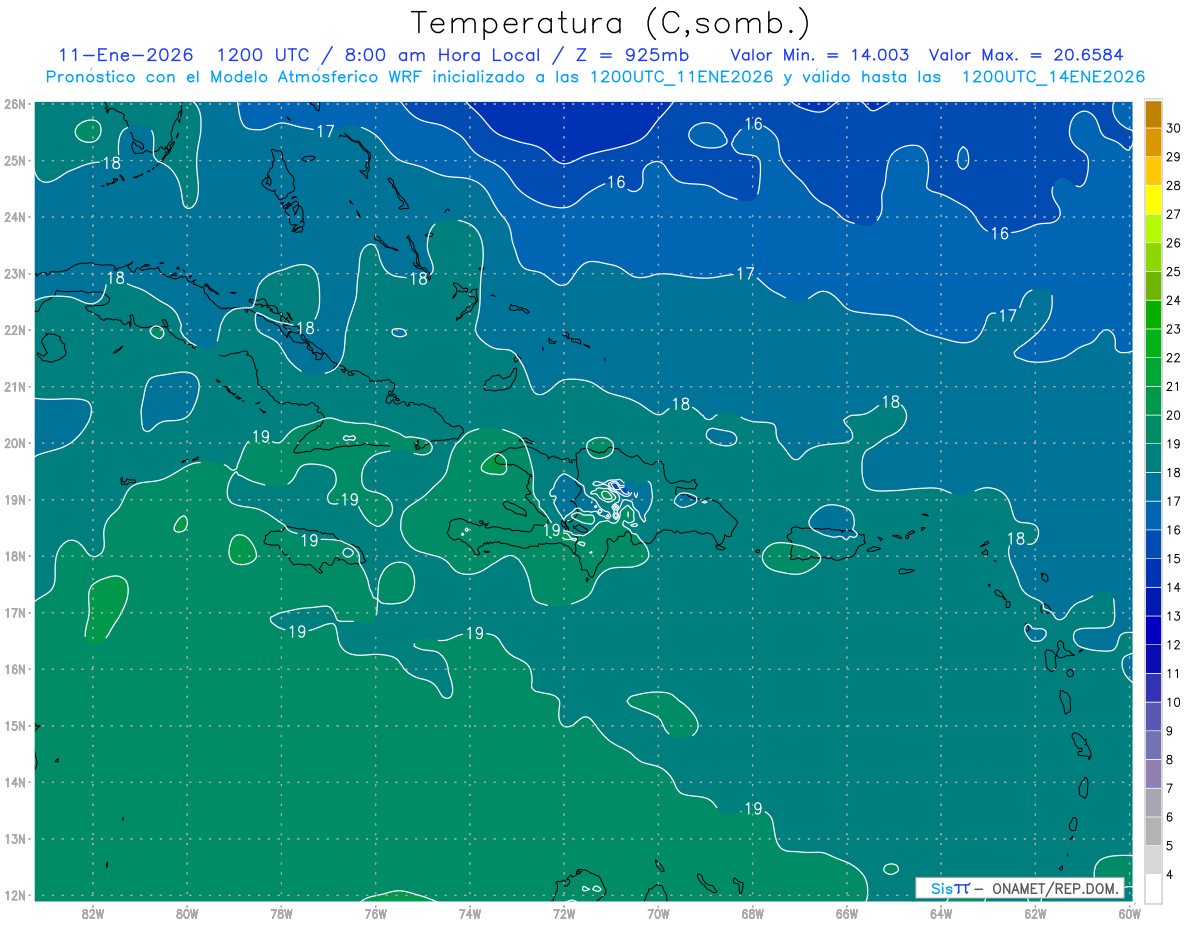Select the white swatch at the legend bottom
1200x927 pixels.
[1153, 888]
